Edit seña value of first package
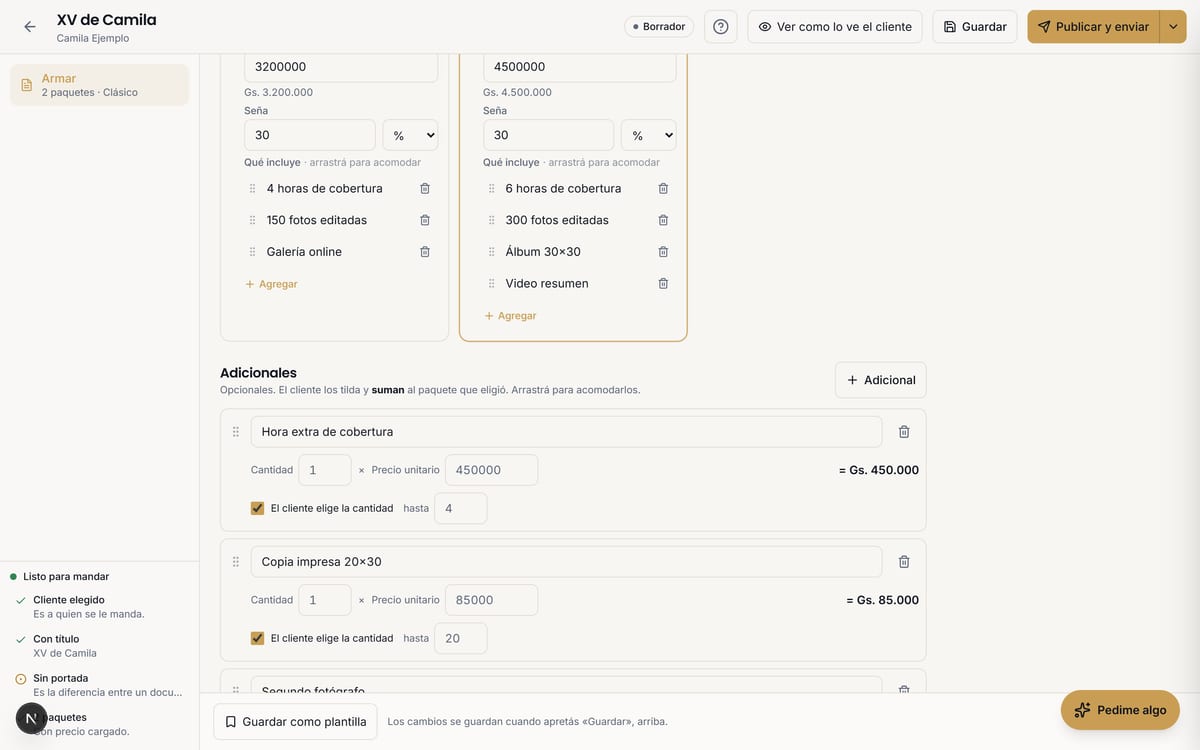1200x750 pixels. (x=310, y=135)
